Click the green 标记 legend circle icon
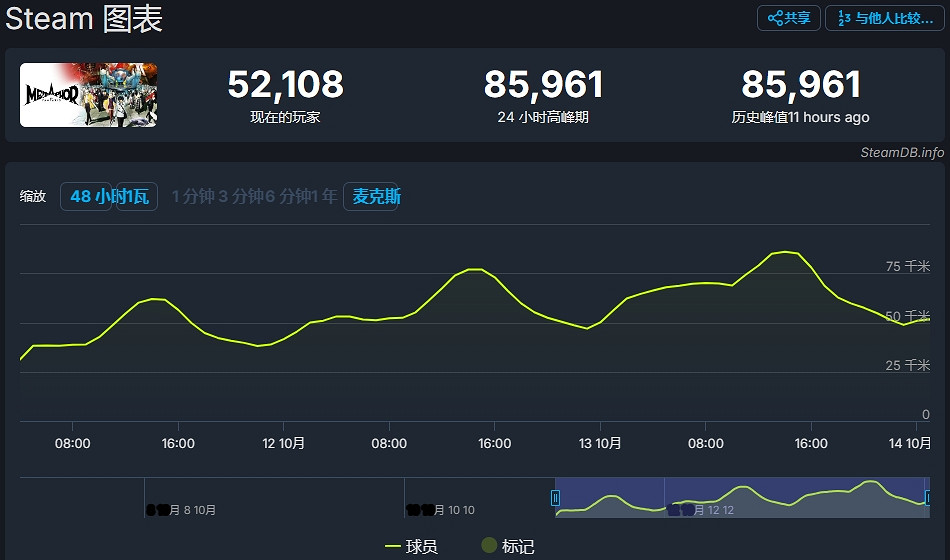950x560 pixels. coord(489,546)
